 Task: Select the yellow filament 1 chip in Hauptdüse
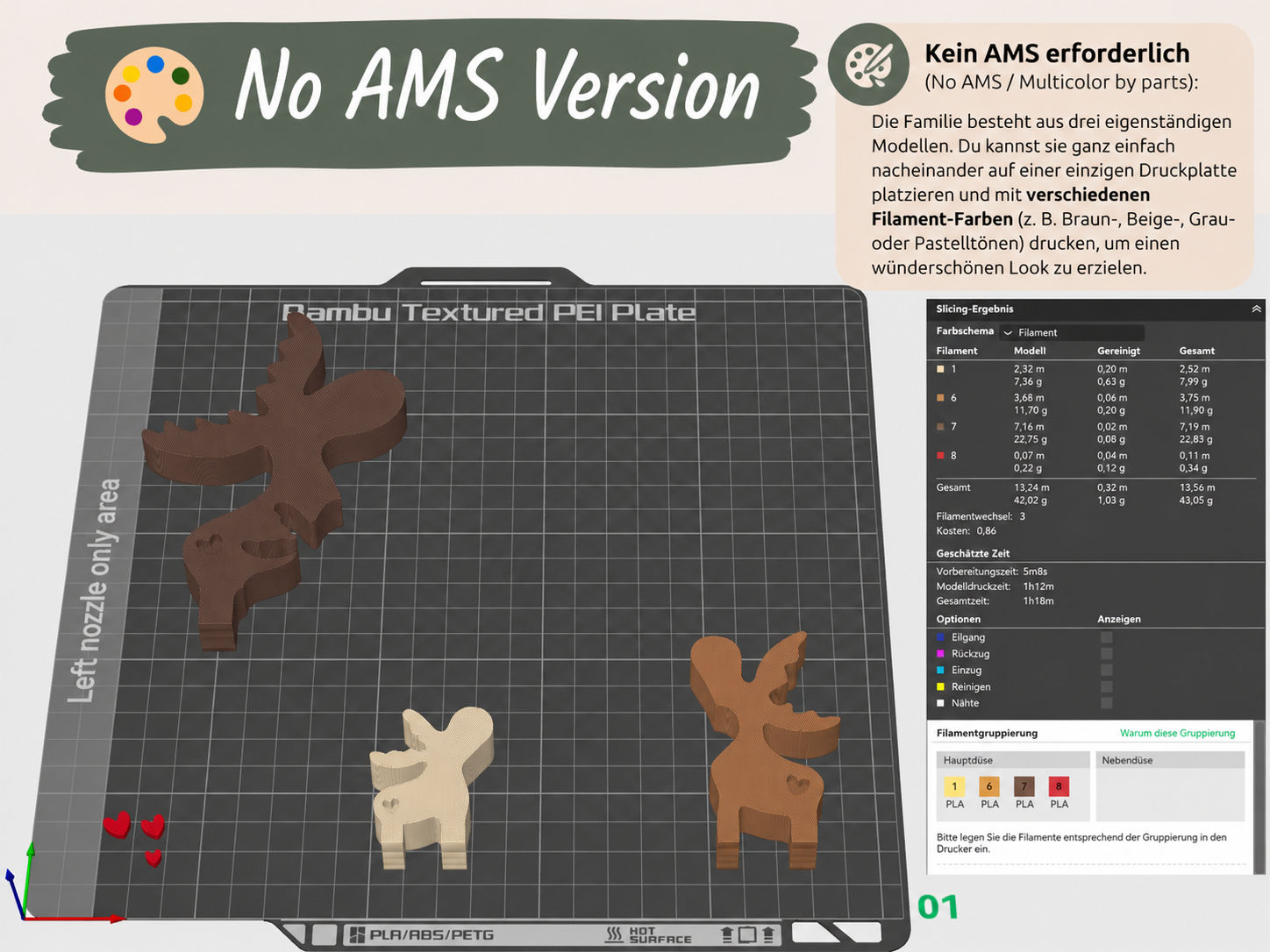point(954,786)
